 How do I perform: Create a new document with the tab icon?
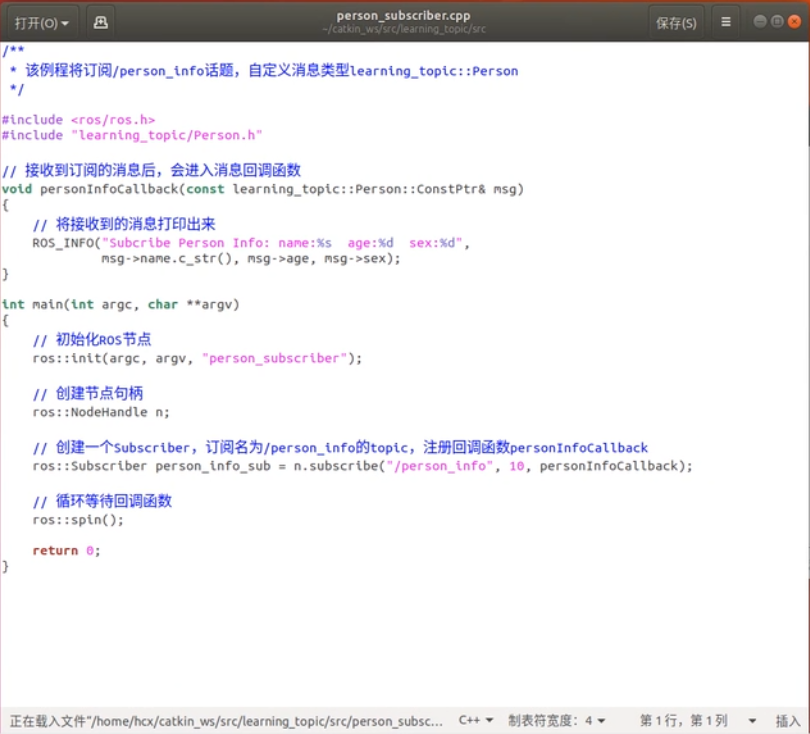click(100, 23)
